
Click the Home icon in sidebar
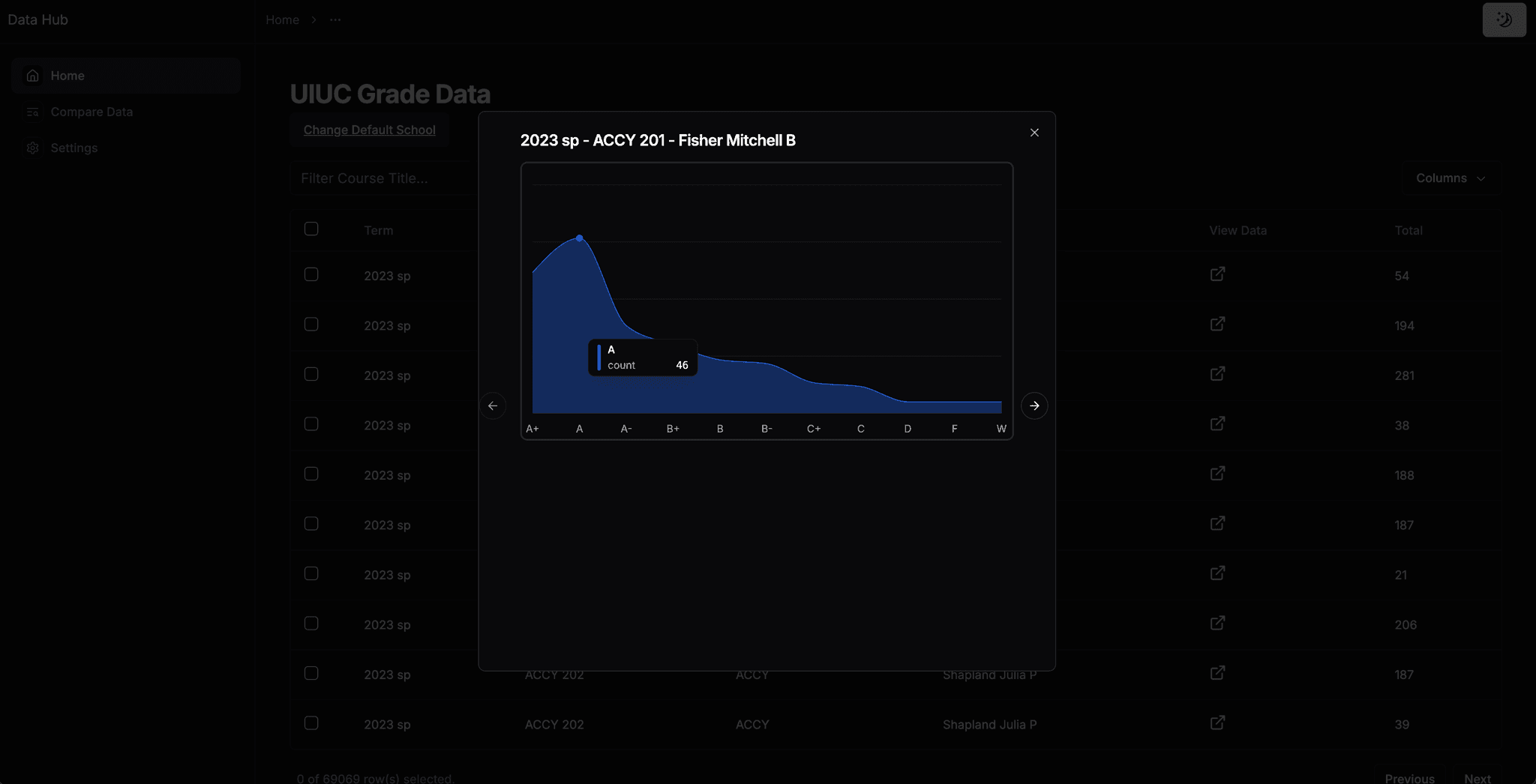pos(32,76)
